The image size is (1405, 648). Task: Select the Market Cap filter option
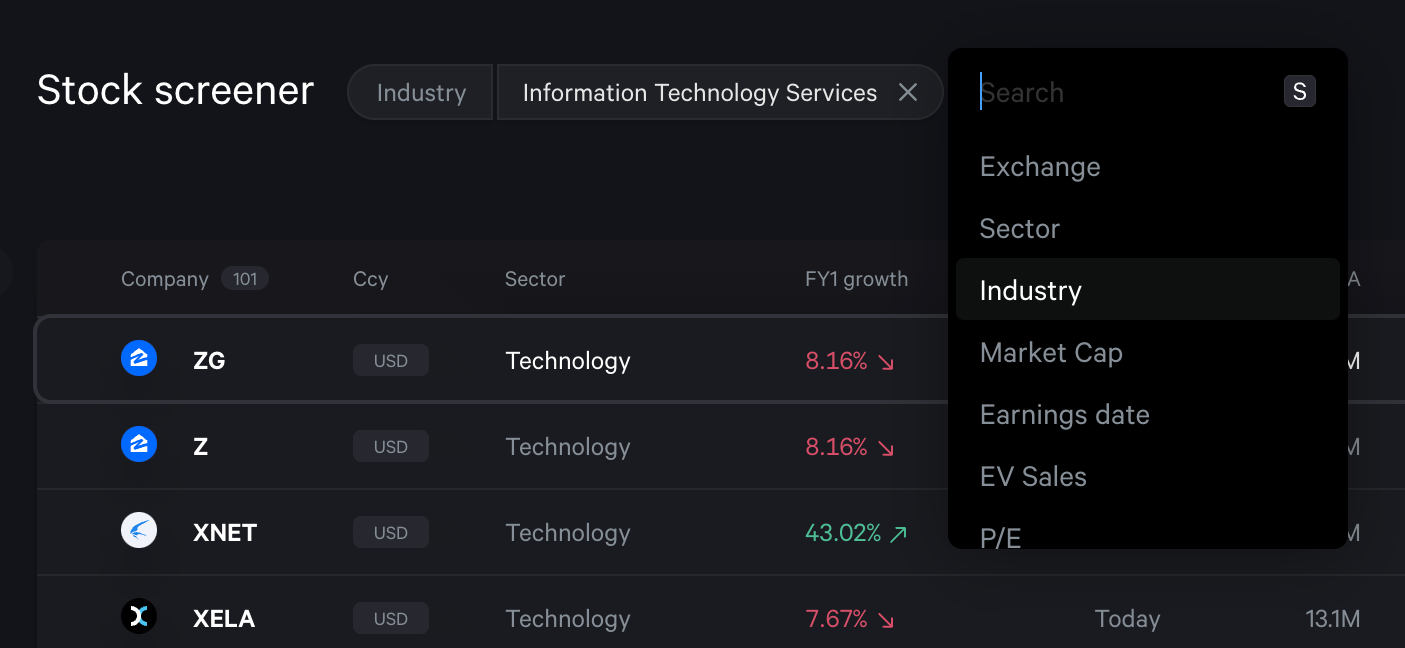click(1051, 353)
